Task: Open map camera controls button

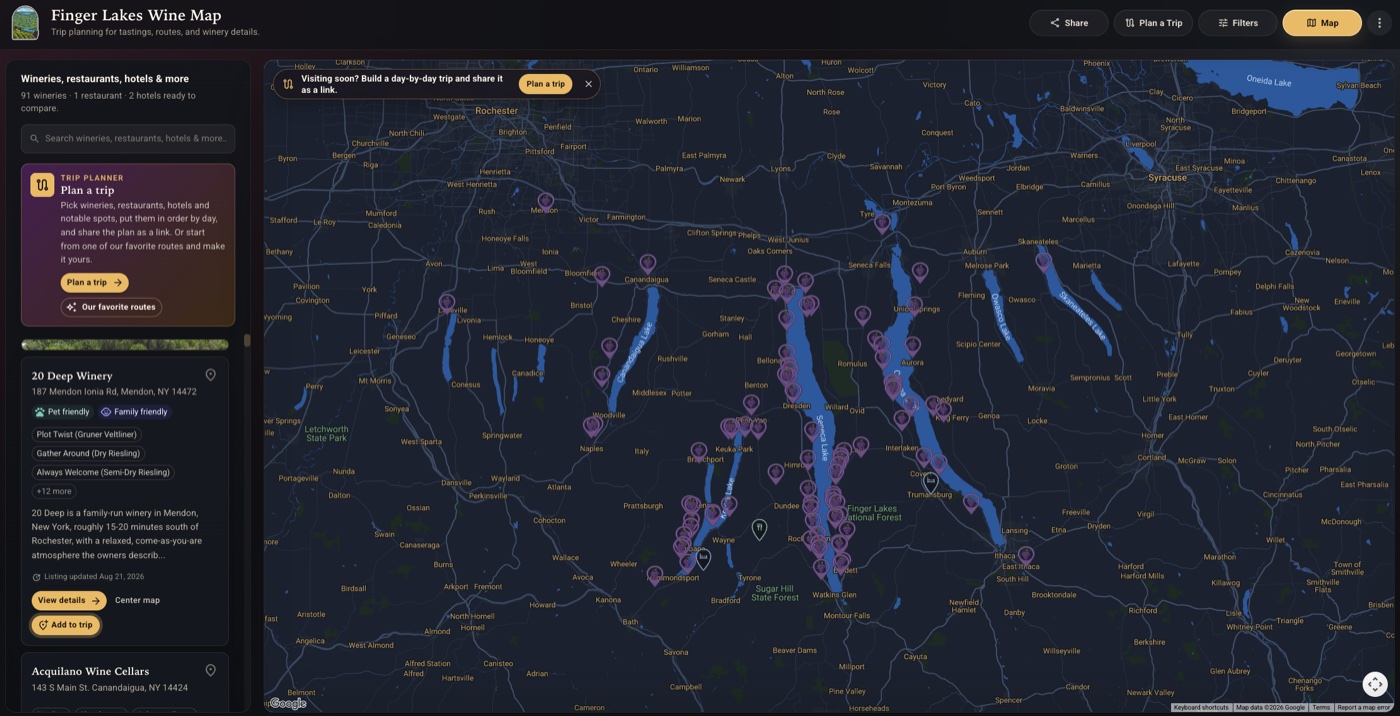Action: coord(1375,684)
